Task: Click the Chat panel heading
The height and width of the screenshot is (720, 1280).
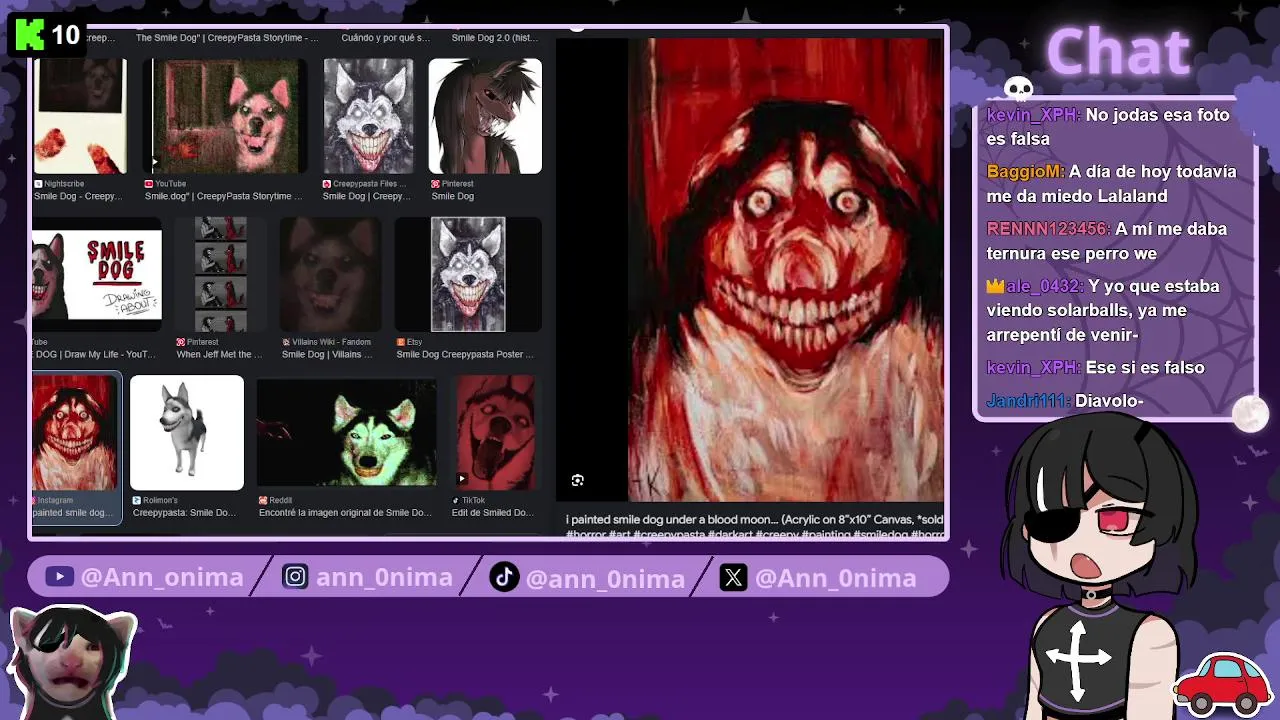Action: click(1118, 50)
